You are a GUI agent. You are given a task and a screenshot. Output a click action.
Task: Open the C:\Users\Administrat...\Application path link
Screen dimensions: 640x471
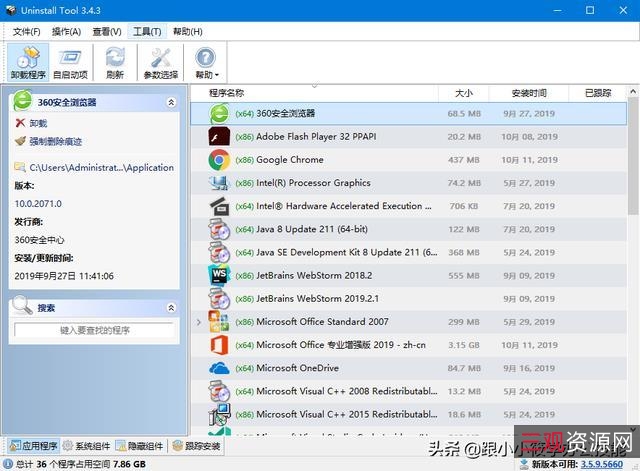102,167
